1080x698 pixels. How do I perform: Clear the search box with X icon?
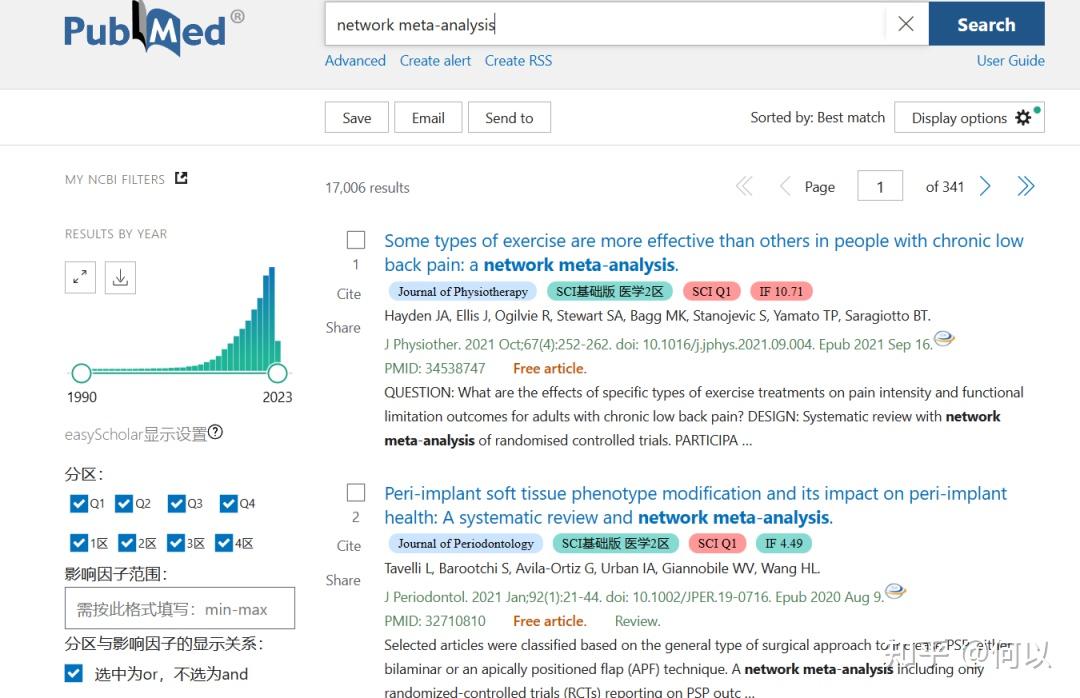coord(906,25)
